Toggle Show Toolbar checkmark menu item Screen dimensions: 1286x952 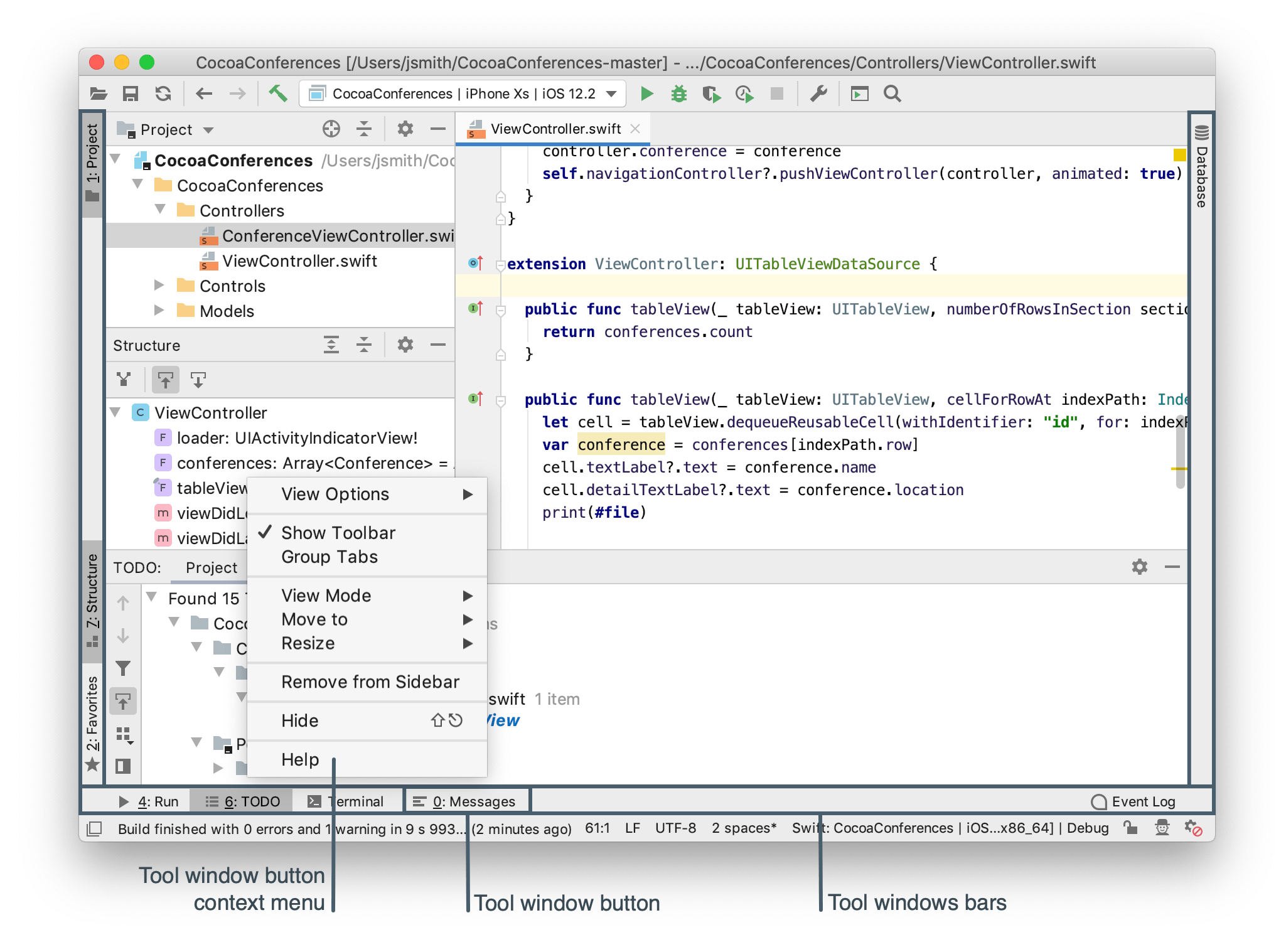[367, 533]
